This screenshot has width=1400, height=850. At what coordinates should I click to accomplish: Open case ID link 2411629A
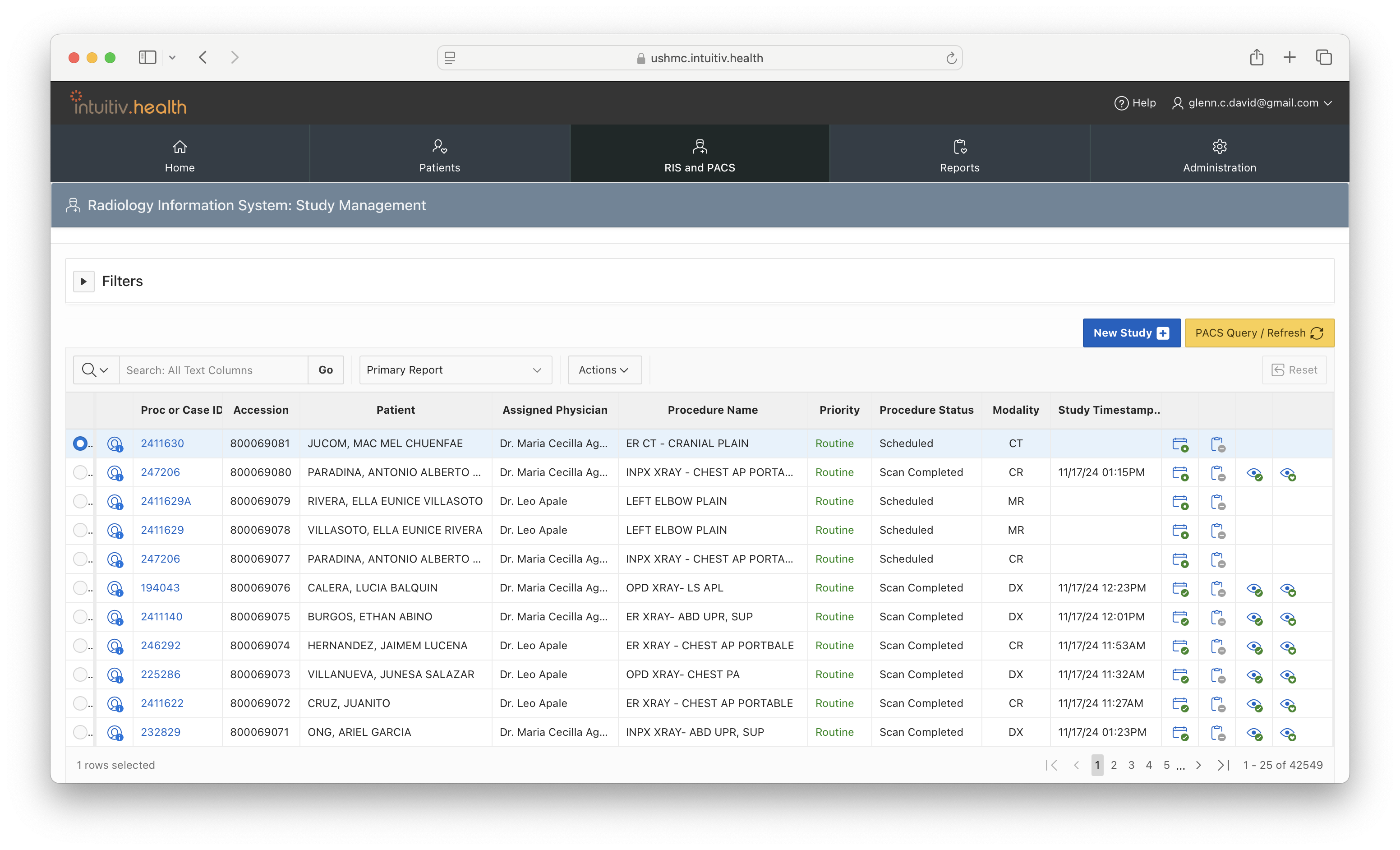(166, 501)
